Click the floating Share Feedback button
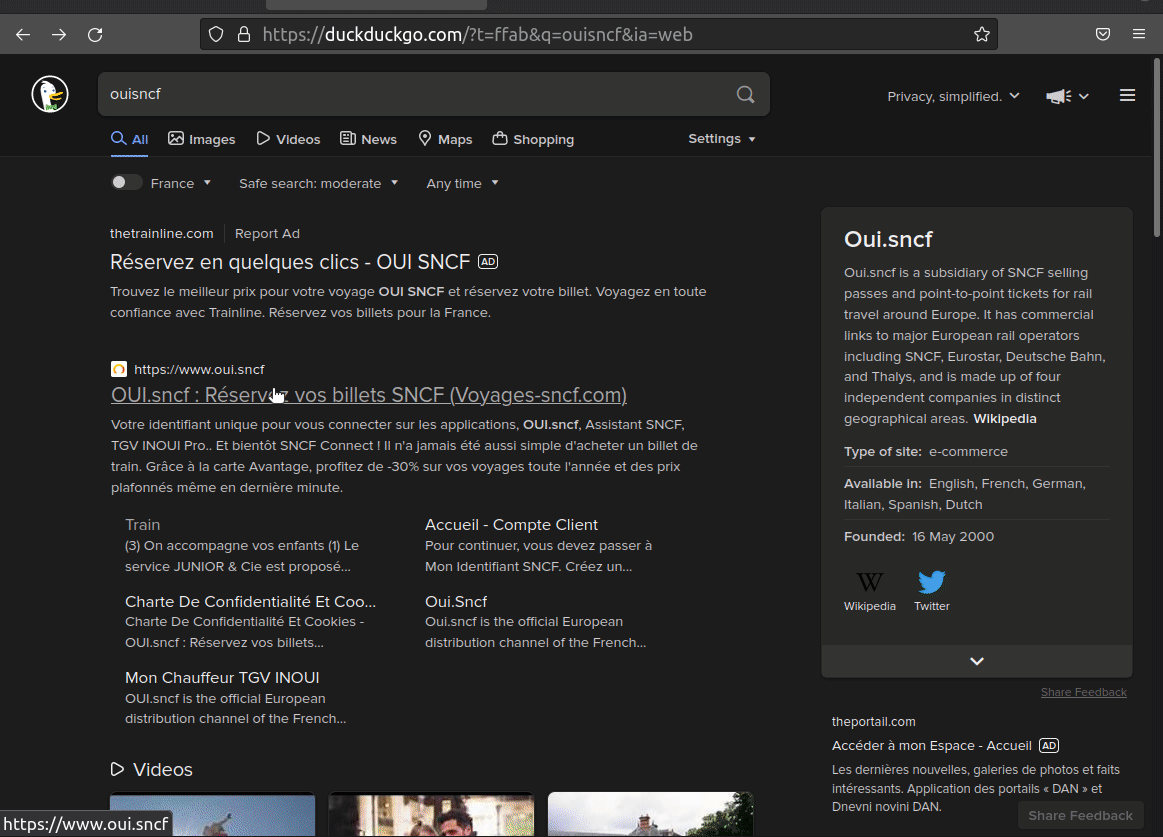This screenshot has height=837, width=1163. tap(1081, 815)
